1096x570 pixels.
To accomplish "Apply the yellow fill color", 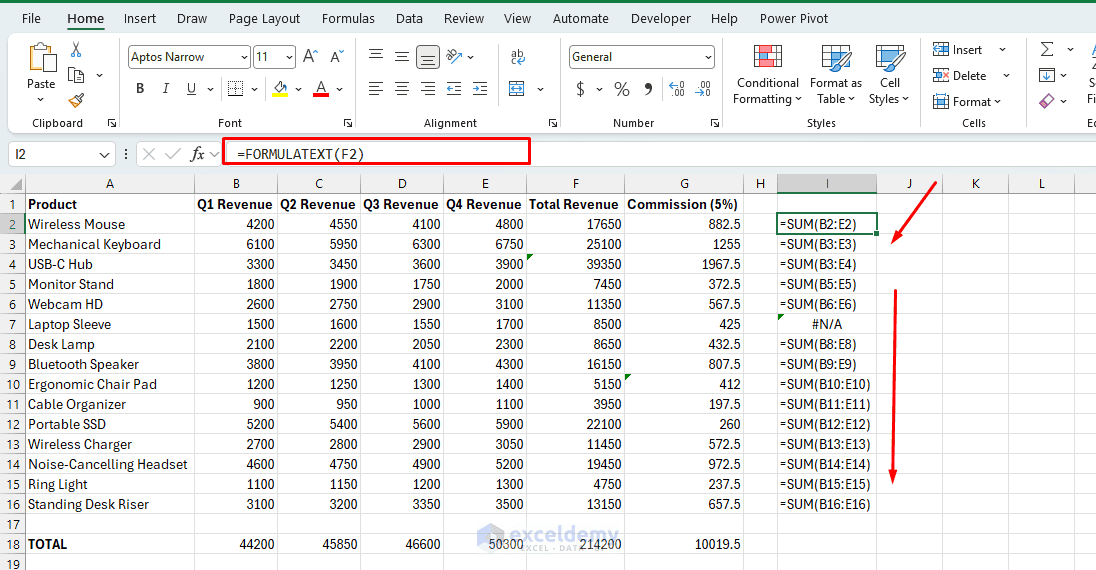I will [280, 89].
